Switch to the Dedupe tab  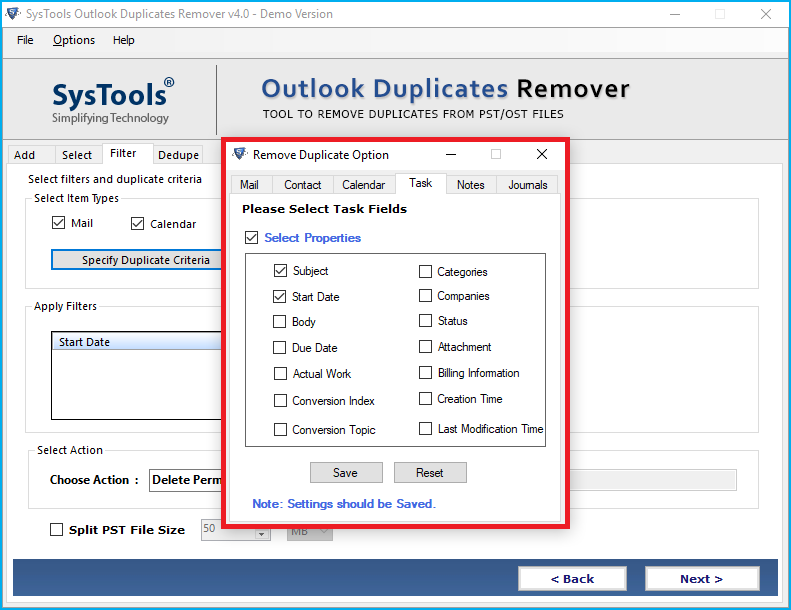(x=178, y=155)
